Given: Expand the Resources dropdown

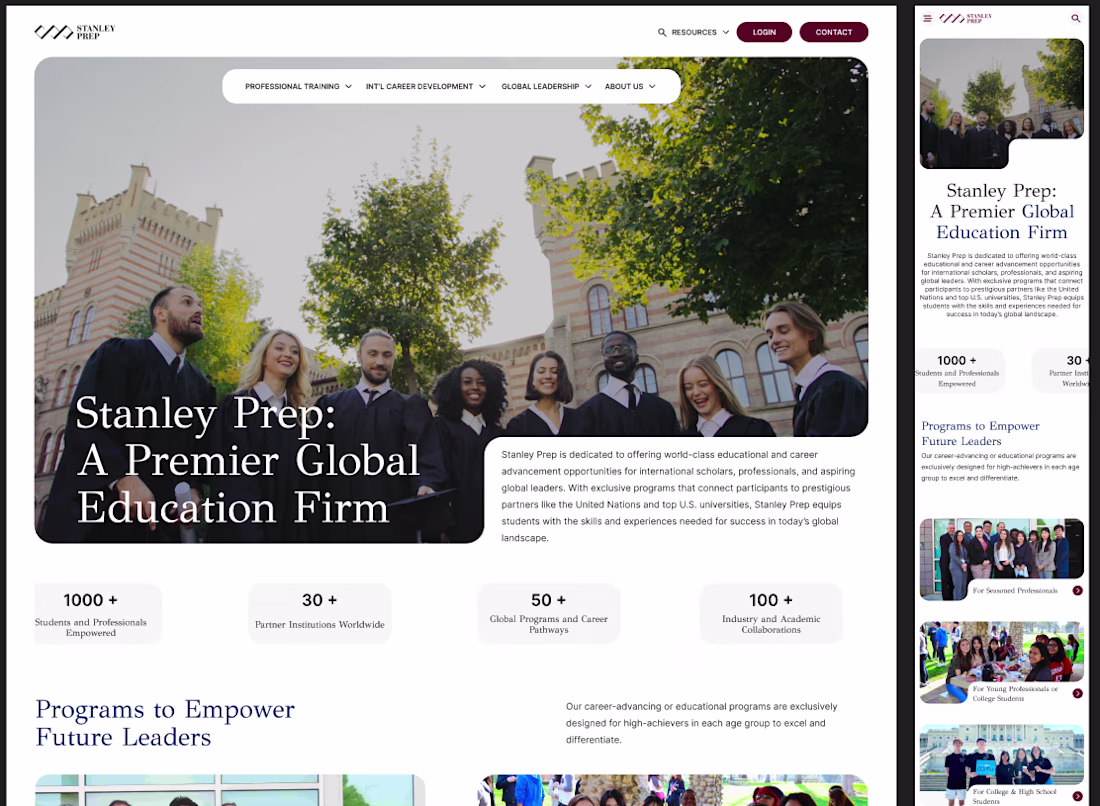Looking at the screenshot, I should pos(700,32).
